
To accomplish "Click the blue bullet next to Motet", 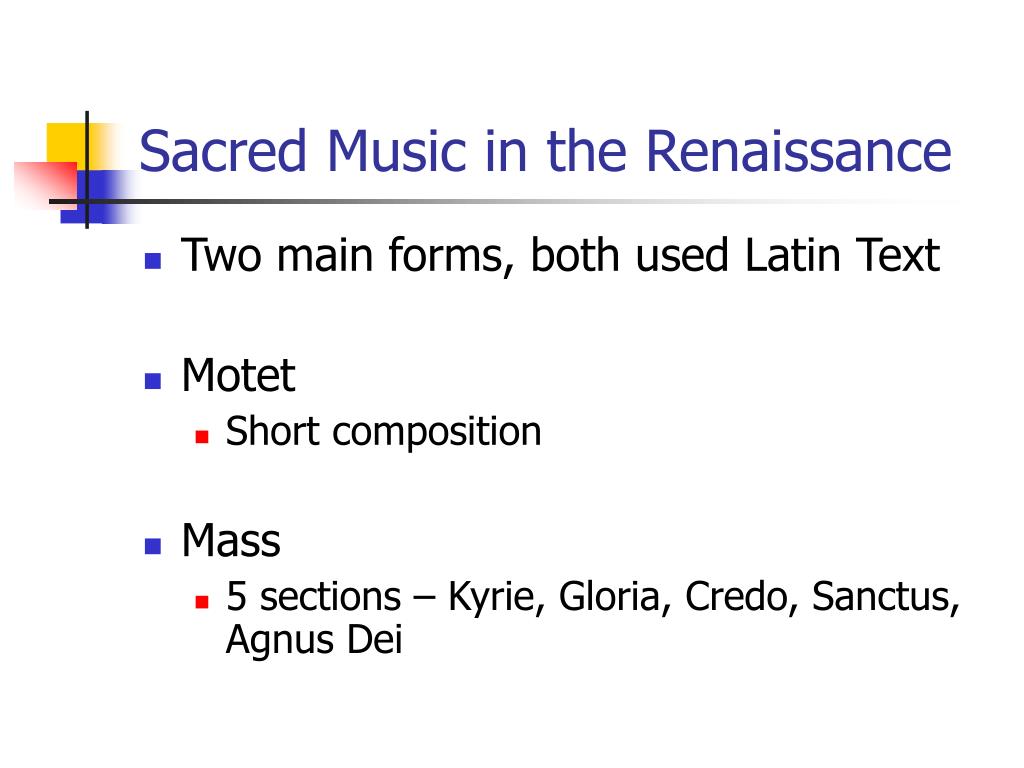I will [153, 381].
